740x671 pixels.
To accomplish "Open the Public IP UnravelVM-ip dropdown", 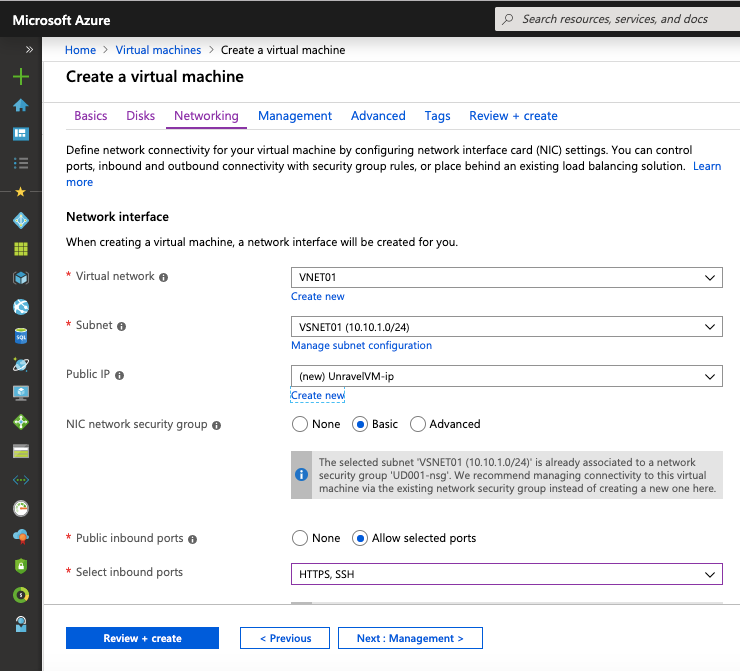I will point(506,376).
